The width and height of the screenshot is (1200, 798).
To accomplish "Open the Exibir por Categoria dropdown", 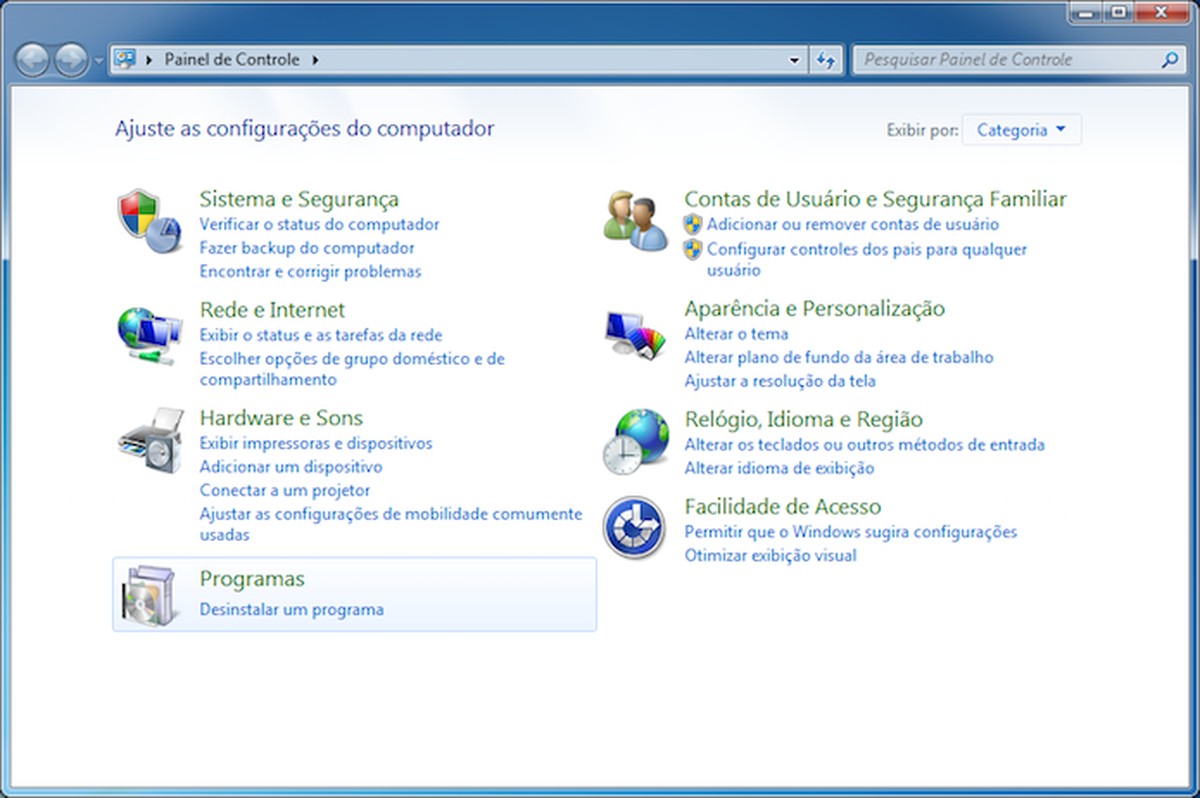I will coord(1021,130).
